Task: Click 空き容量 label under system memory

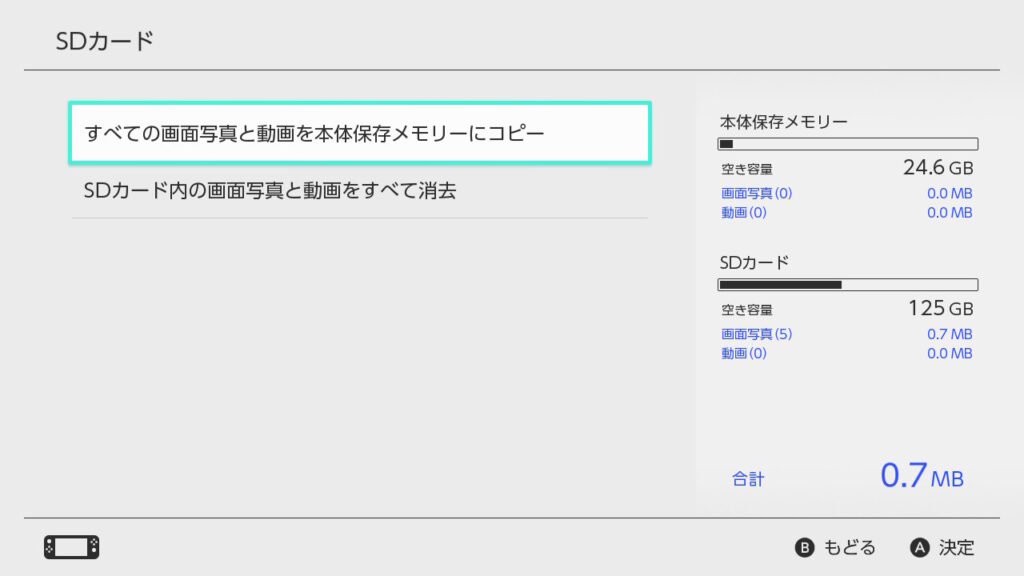Action: (746, 170)
